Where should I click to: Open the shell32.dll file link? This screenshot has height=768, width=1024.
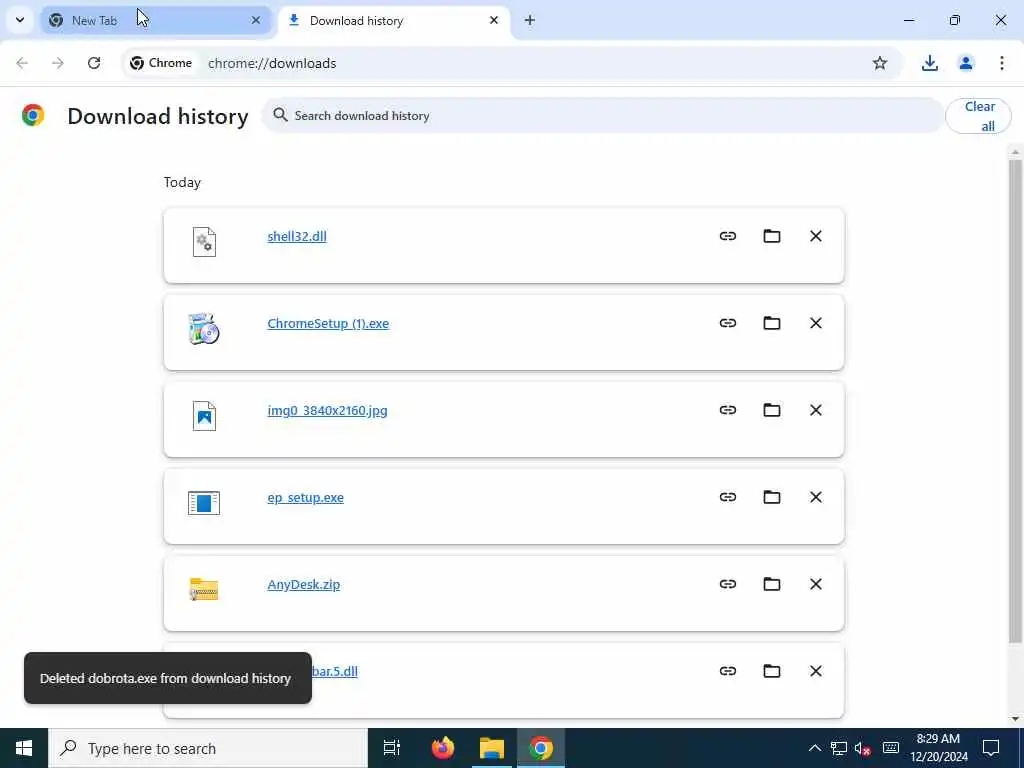[x=297, y=236]
